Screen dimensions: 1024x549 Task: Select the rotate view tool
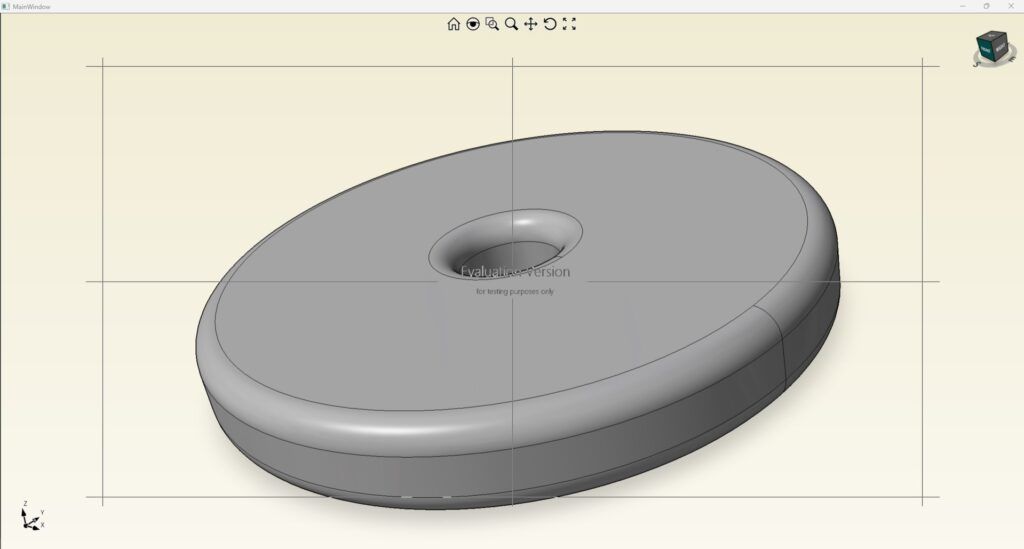550,24
